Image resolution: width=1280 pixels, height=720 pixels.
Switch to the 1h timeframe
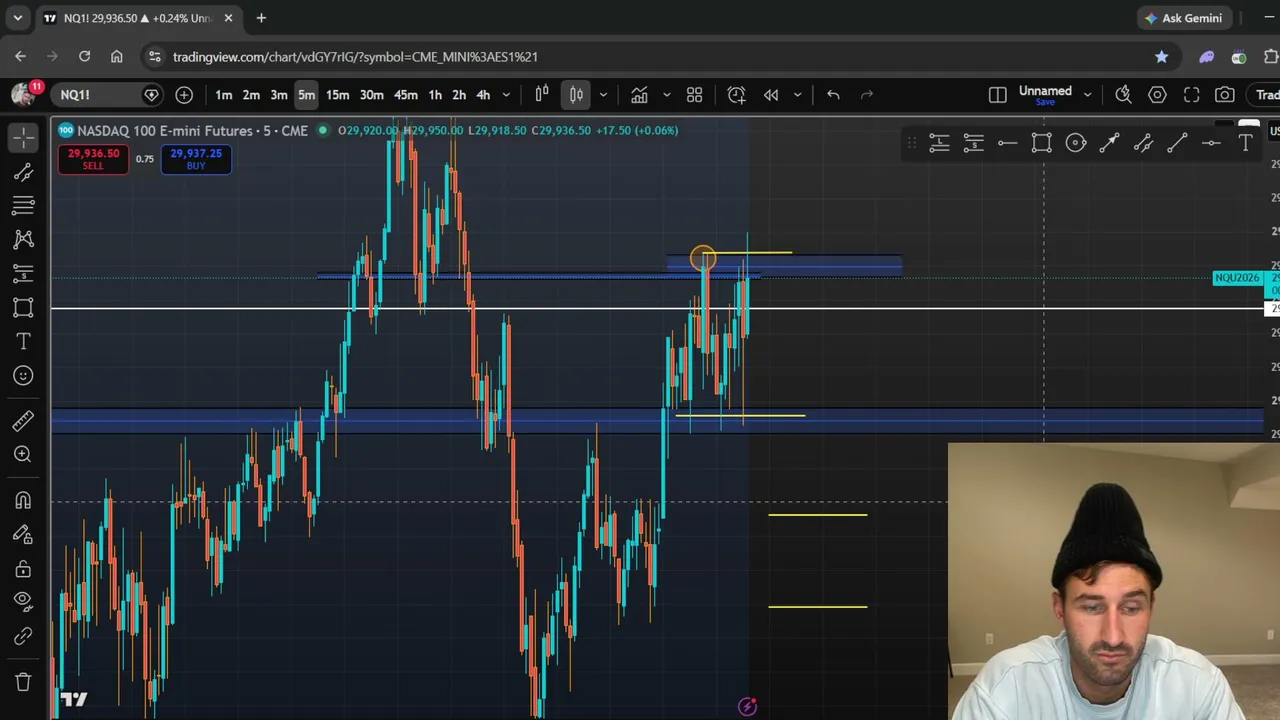(435, 95)
